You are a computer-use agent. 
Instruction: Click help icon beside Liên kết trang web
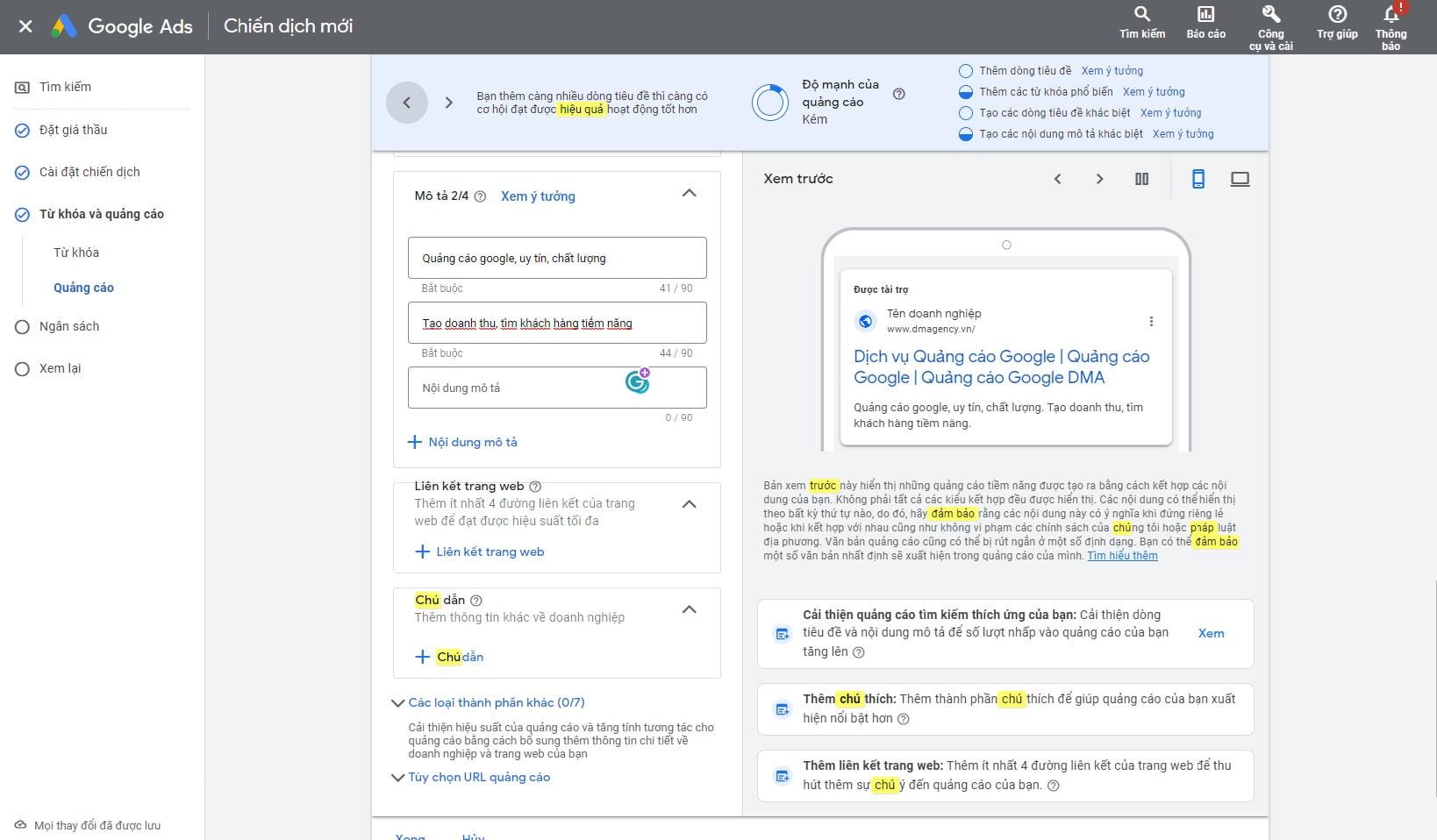coord(535,487)
